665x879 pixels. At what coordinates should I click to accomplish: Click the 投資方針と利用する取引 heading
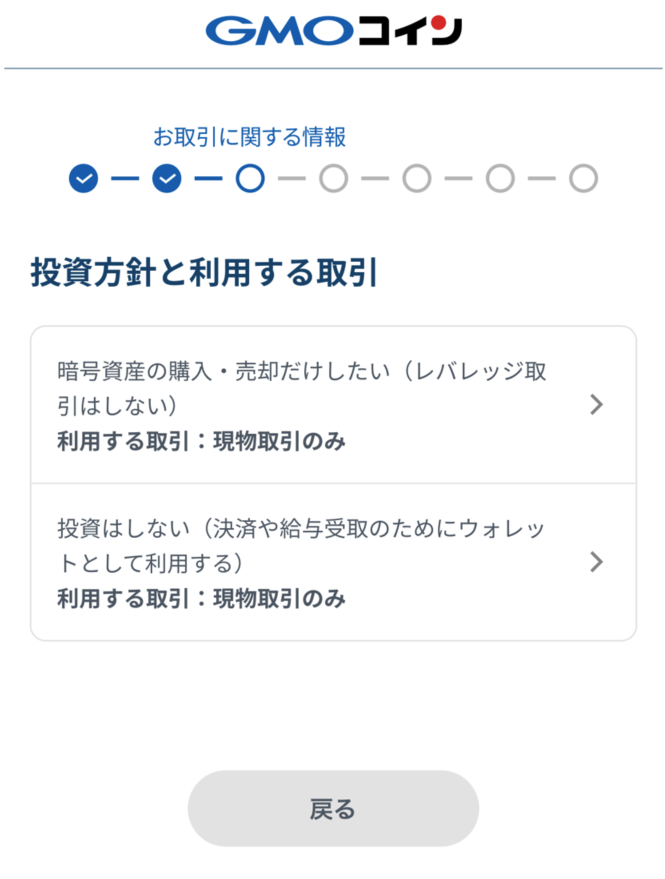click(x=204, y=272)
